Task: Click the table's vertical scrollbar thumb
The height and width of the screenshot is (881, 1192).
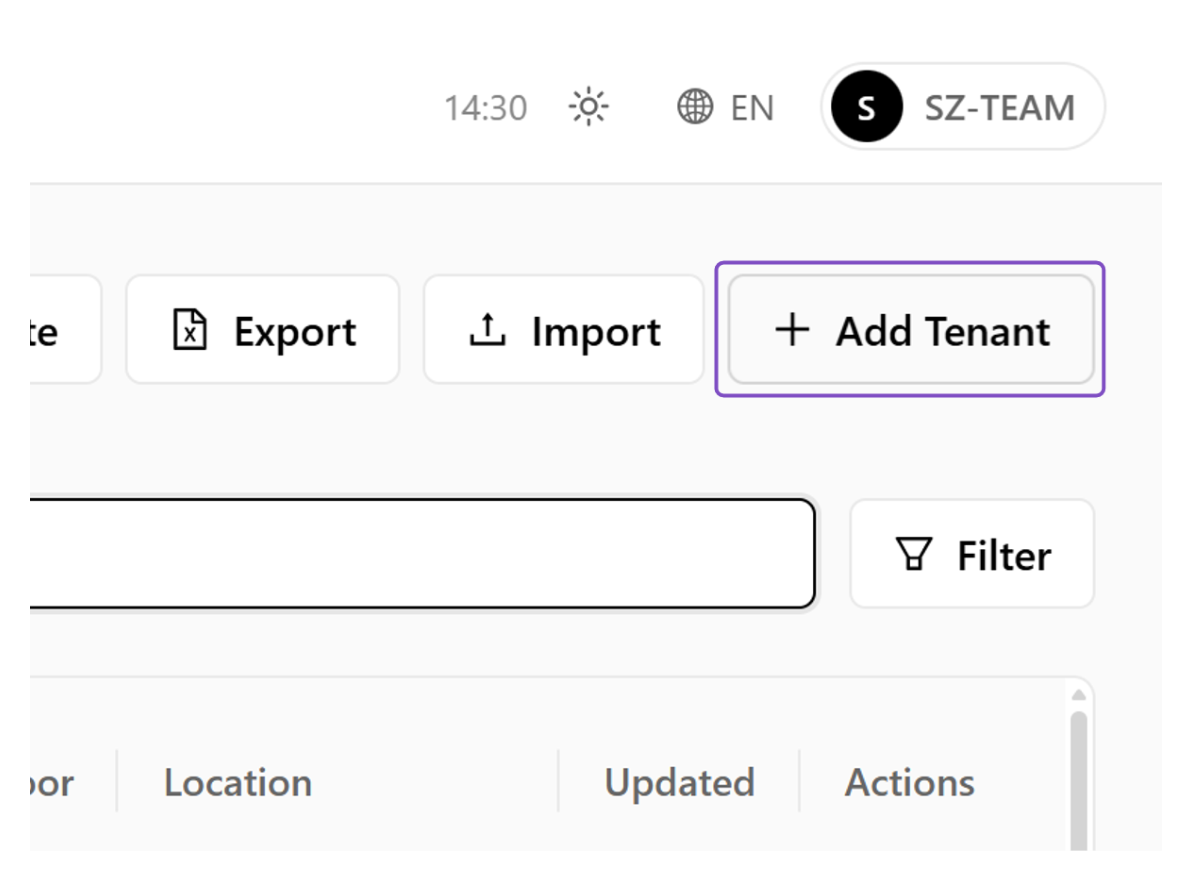Action: (1079, 781)
